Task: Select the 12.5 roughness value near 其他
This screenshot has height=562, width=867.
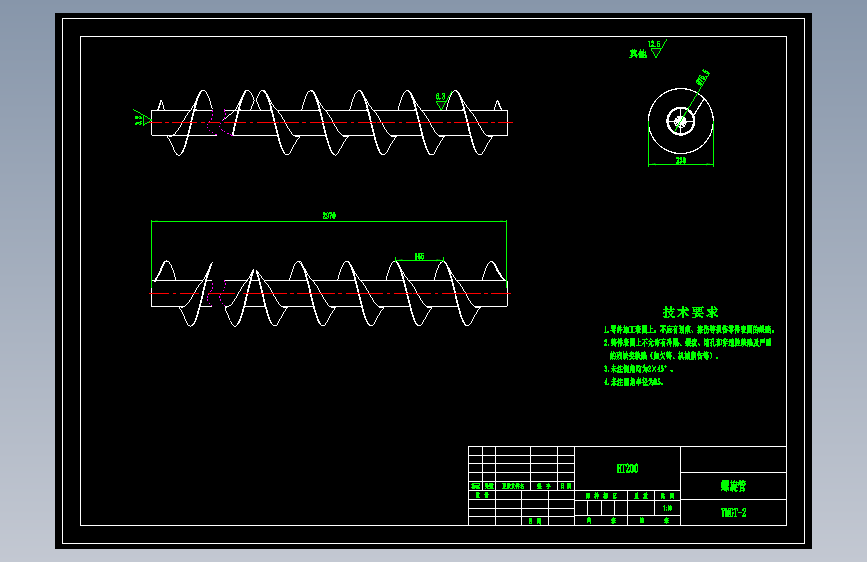Action: point(654,44)
